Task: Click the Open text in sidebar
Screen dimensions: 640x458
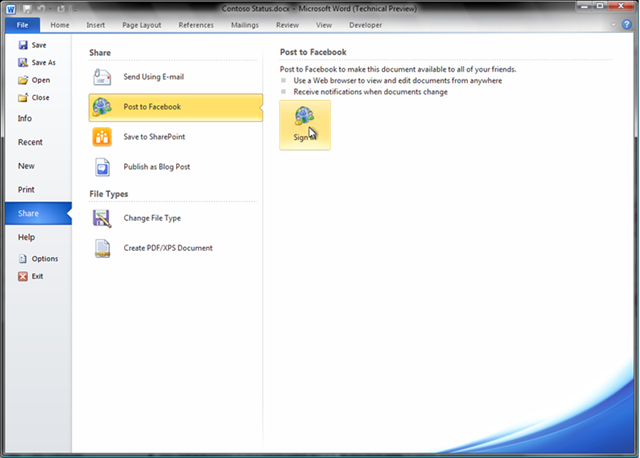Action: pyautogui.click(x=41, y=80)
